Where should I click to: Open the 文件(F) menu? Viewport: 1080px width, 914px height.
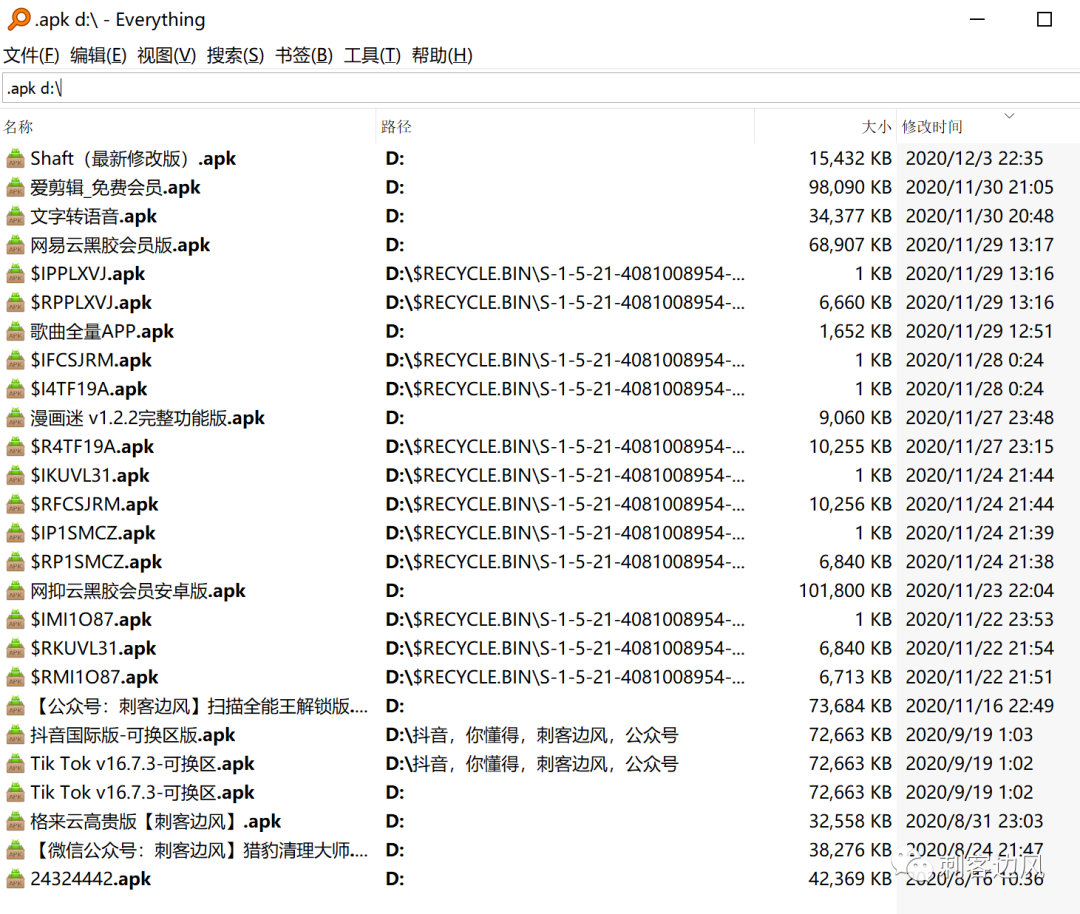31,55
